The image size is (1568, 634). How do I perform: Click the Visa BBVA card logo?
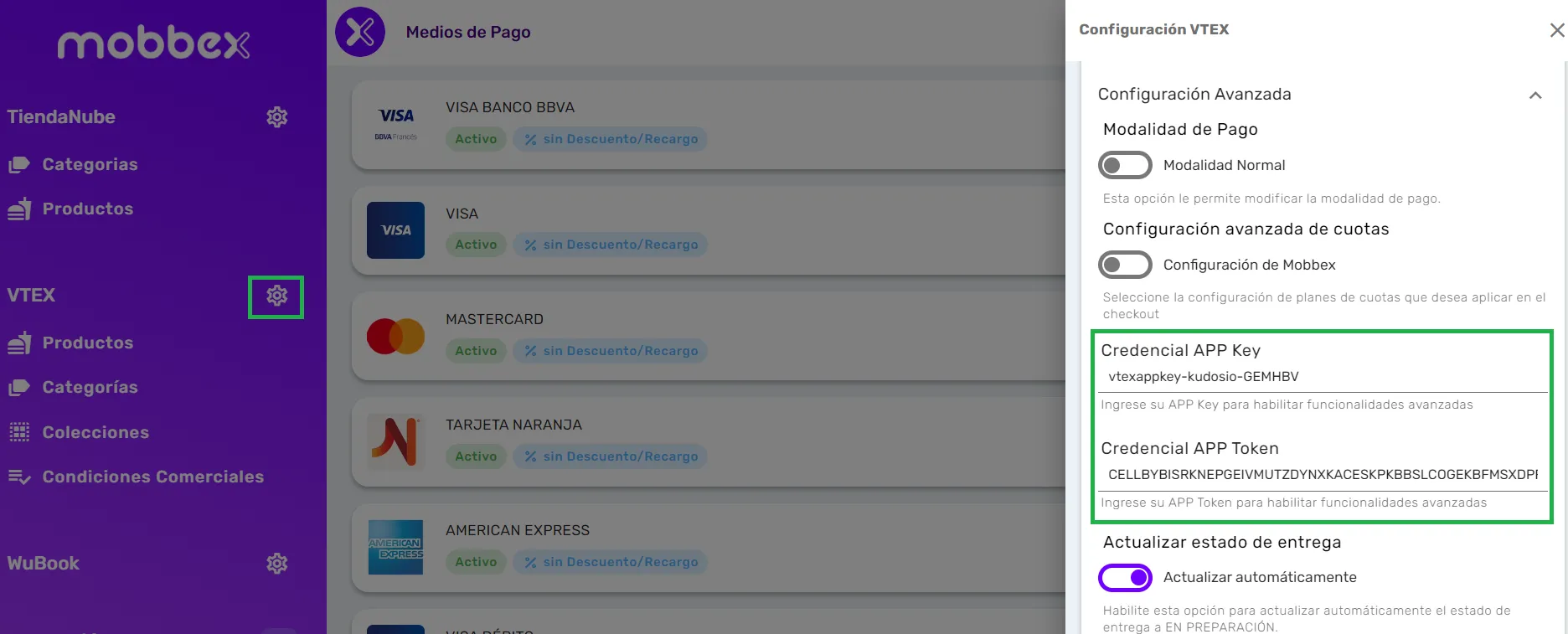[x=396, y=124]
